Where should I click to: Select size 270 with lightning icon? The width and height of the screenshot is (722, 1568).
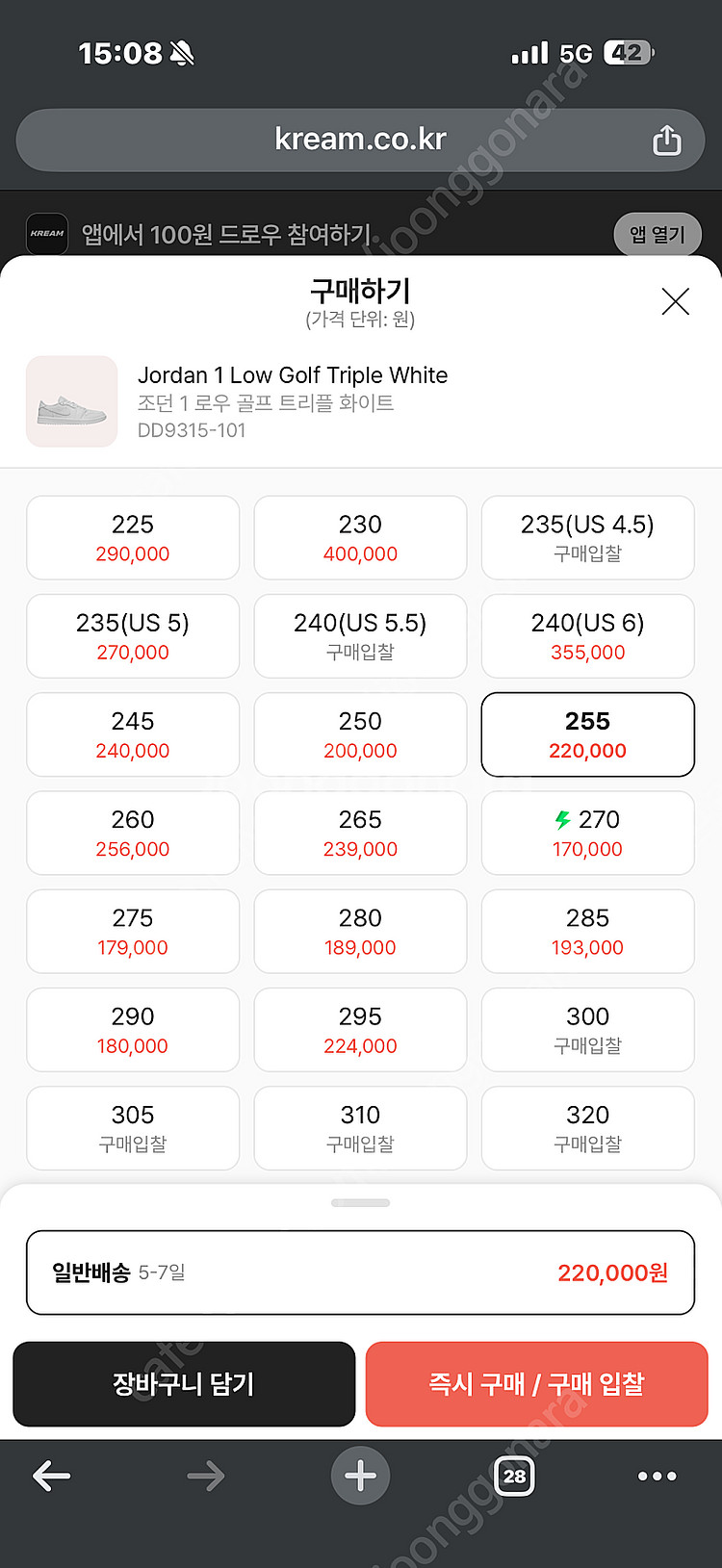(587, 833)
